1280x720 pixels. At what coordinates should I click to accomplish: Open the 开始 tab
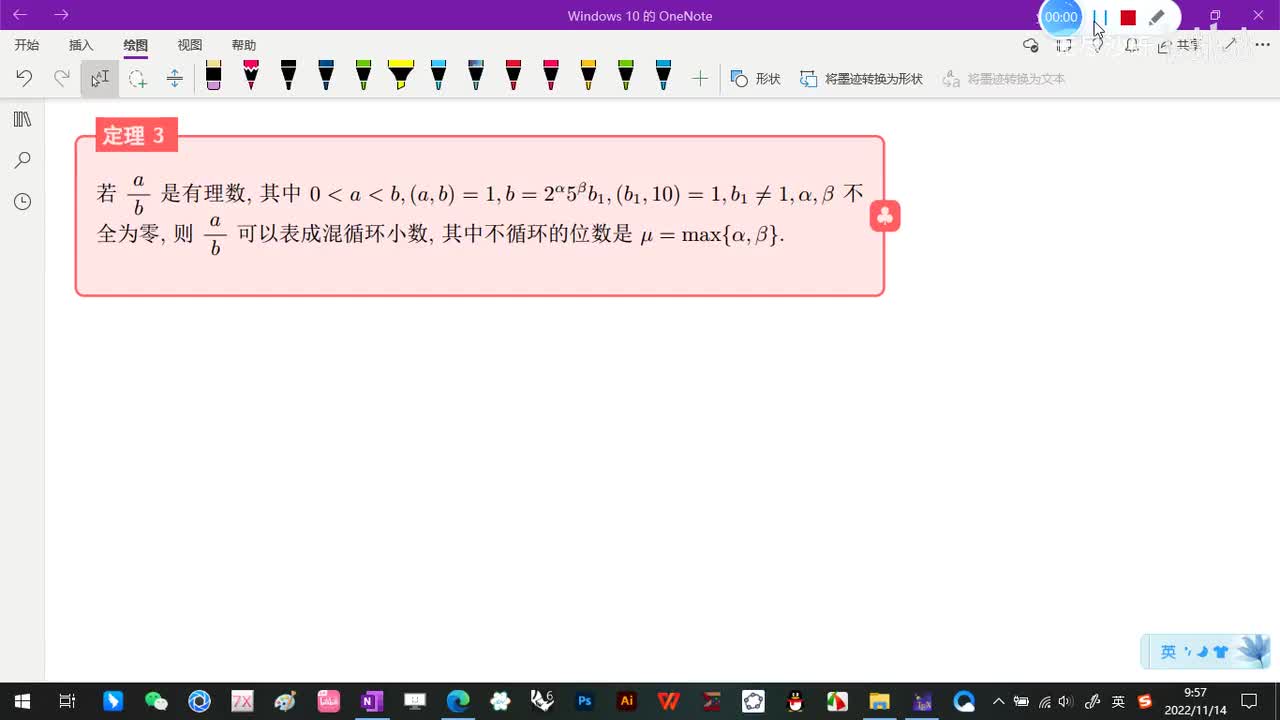pyautogui.click(x=27, y=45)
